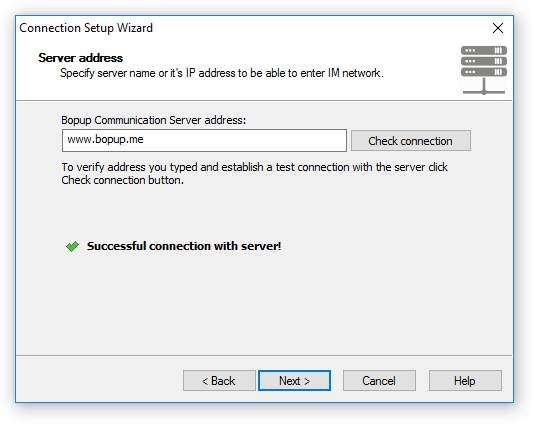Test the server with Check connection
The width and height of the screenshot is (534, 427).
point(411,141)
